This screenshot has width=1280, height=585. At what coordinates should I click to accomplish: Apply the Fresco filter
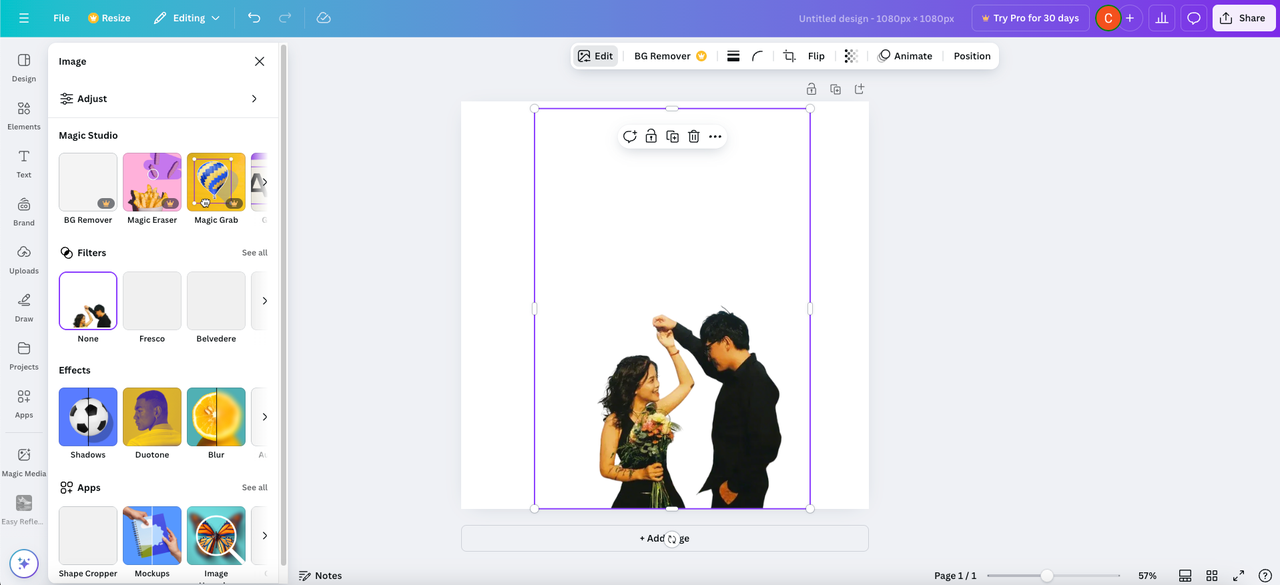pos(152,301)
